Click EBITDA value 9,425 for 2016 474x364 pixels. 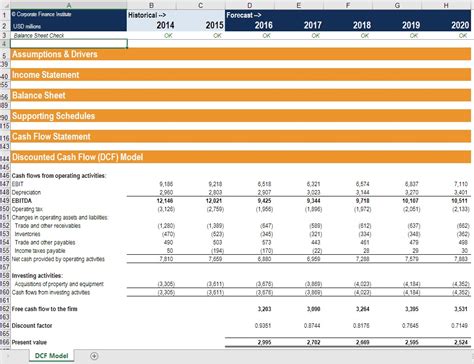click(x=264, y=201)
